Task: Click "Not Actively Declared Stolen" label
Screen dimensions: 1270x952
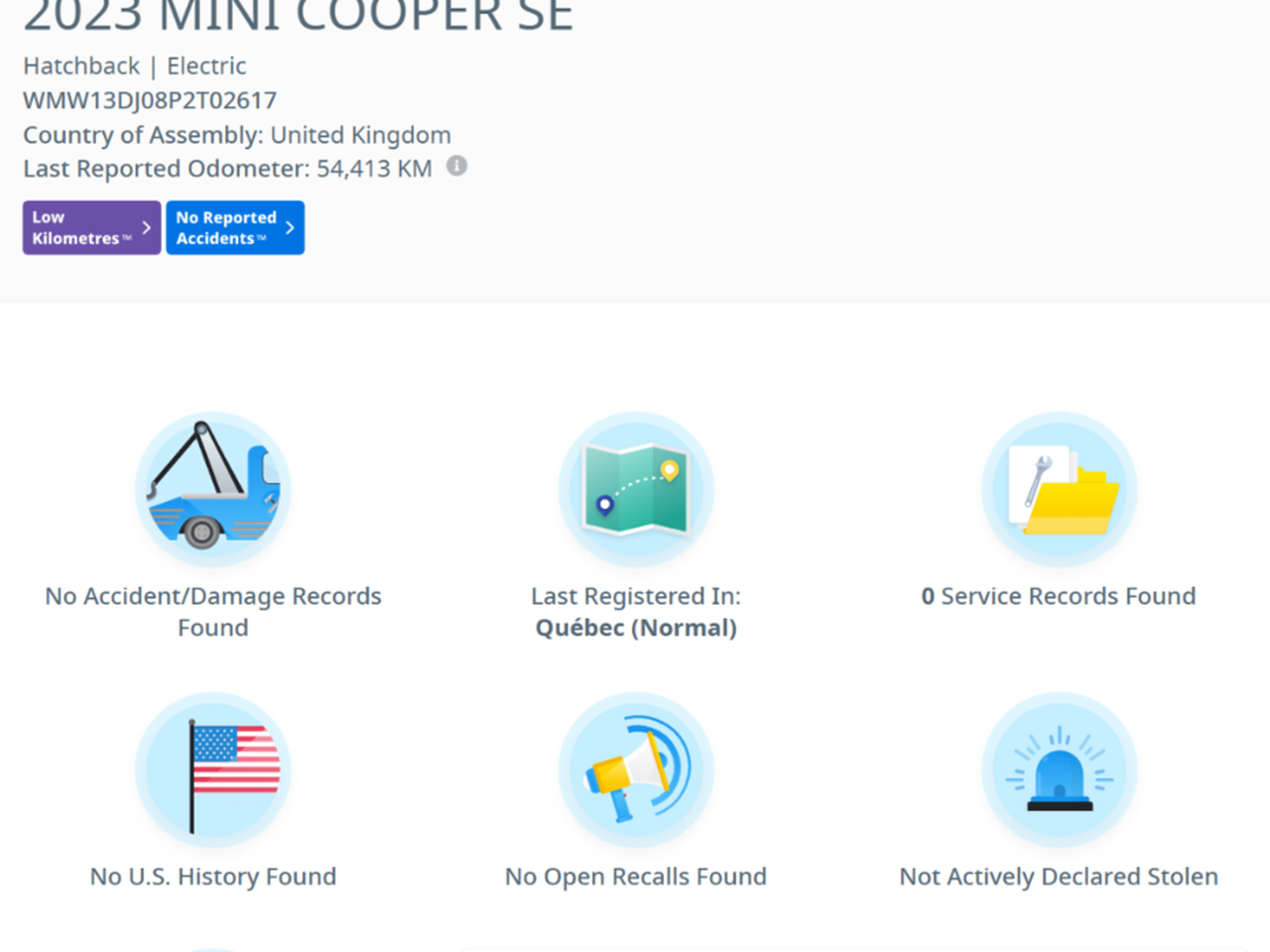Action: pos(1059,877)
